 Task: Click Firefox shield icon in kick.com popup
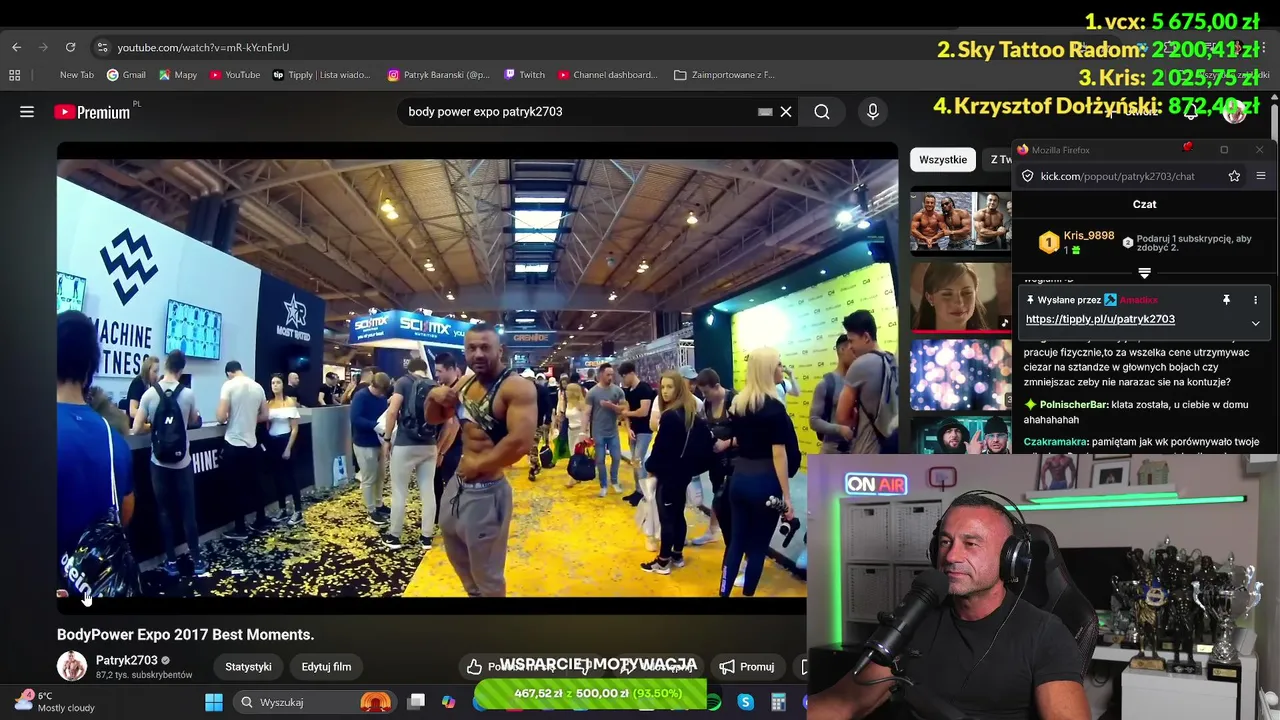click(x=1027, y=176)
